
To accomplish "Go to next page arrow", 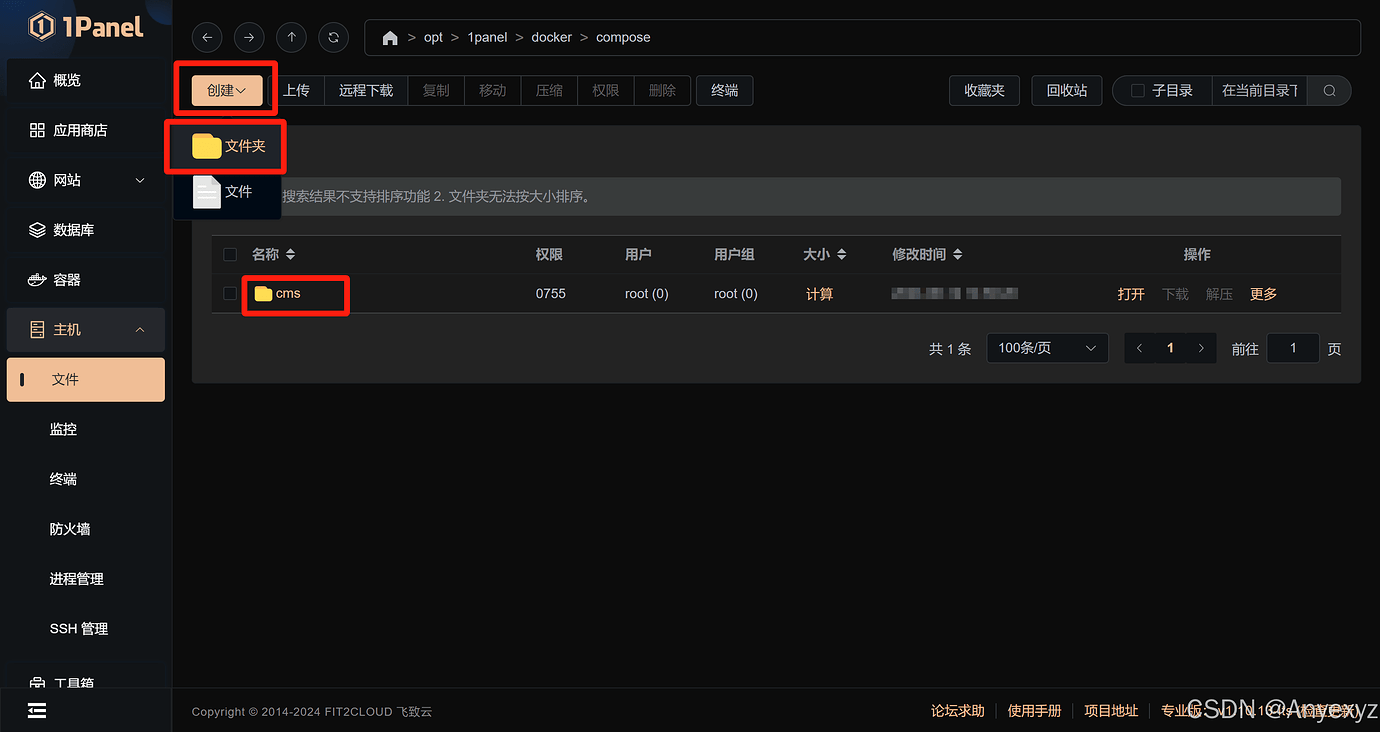I will coord(1201,348).
